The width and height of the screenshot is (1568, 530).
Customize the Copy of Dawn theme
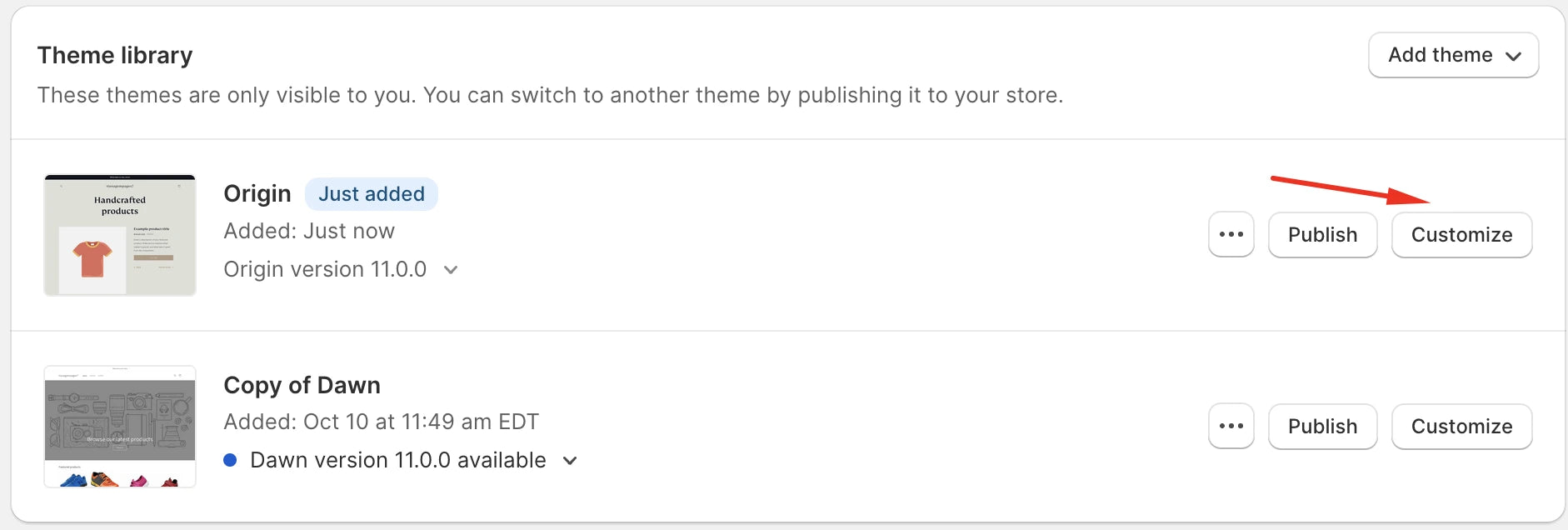[1461, 426]
